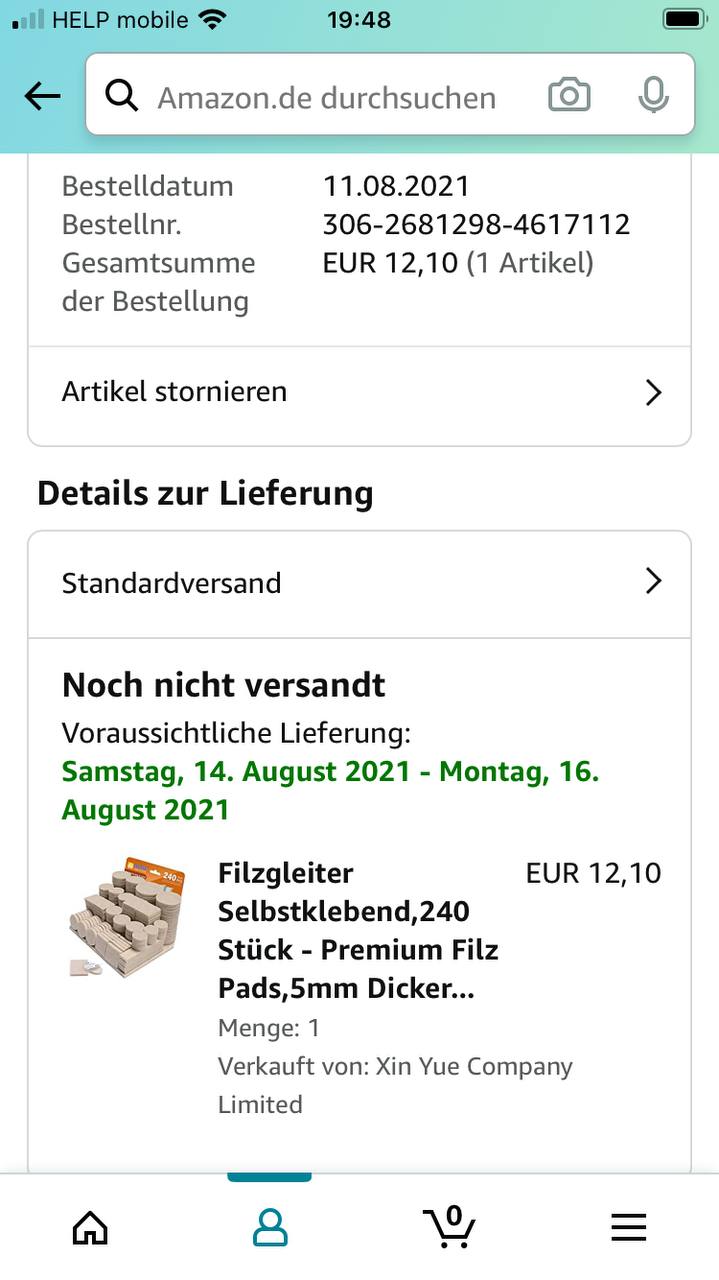Screen dimensions: 719x1280
Task: Tap the order number 306-2681298-4617112
Action: coord(476,224)
